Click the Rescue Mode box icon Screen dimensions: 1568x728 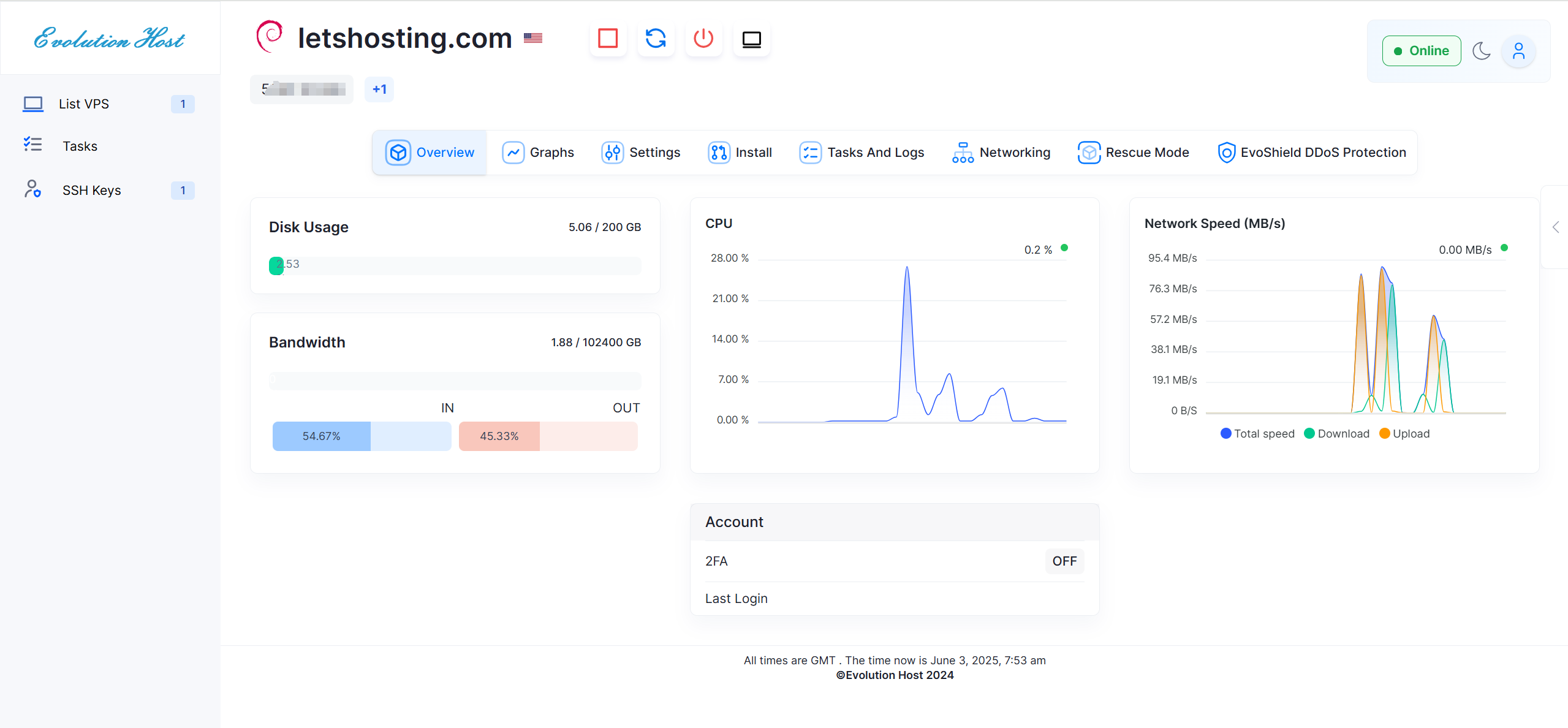[1089, 153]
